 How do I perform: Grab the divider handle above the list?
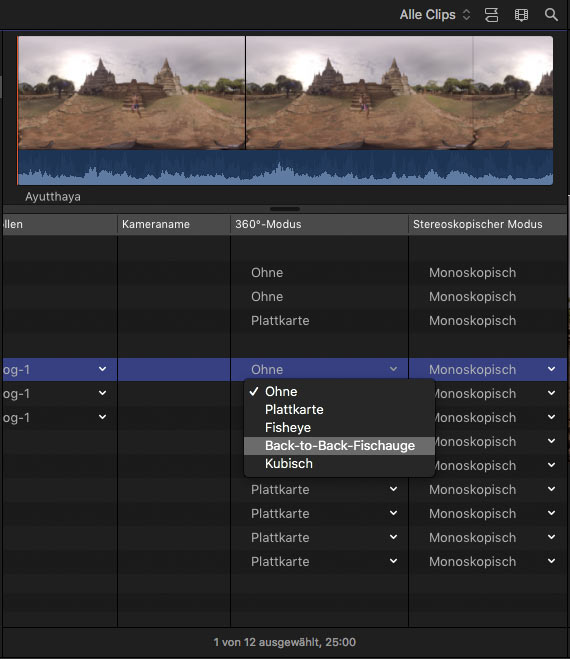(x=285, y=209)
